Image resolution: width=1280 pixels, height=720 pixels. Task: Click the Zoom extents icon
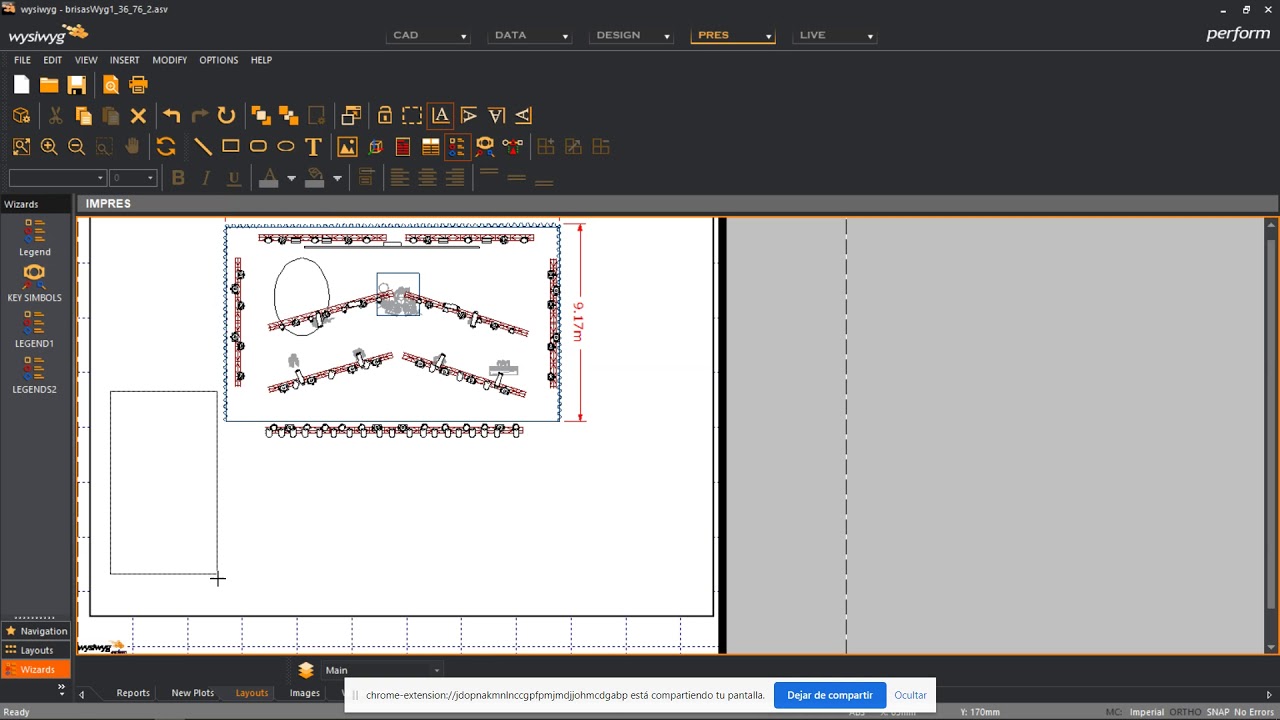coord(21,147)
